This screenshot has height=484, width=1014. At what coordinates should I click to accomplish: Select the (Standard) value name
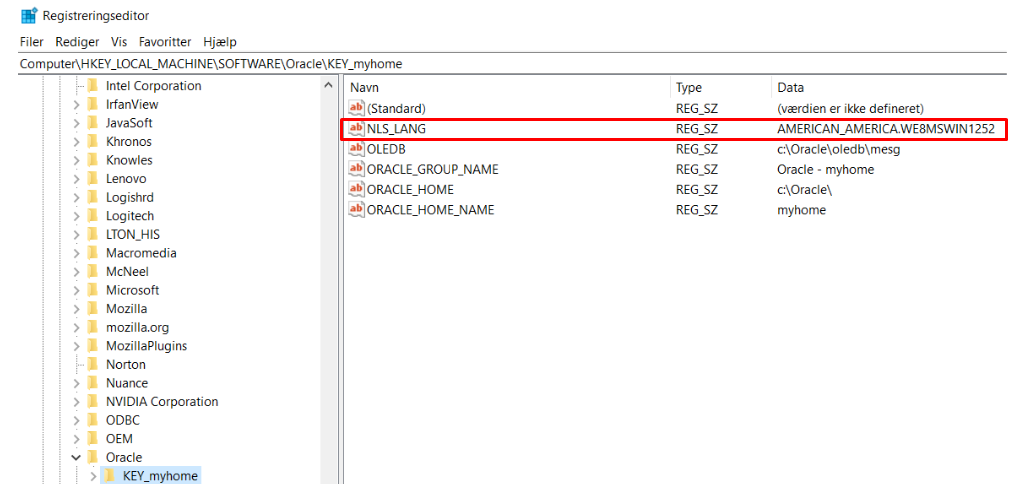point(396,108)
